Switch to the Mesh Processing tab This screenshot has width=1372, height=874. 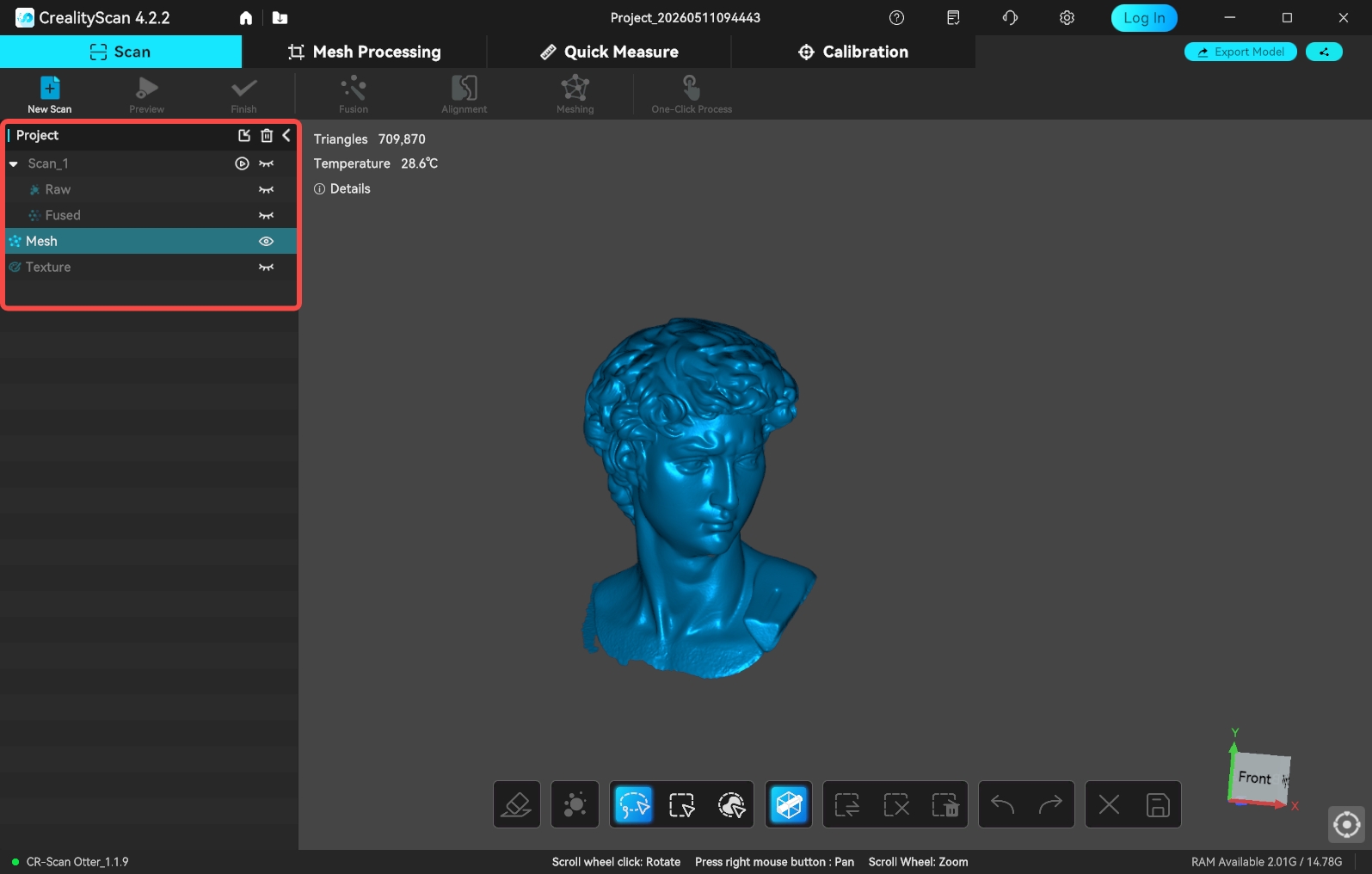(365, 52)
